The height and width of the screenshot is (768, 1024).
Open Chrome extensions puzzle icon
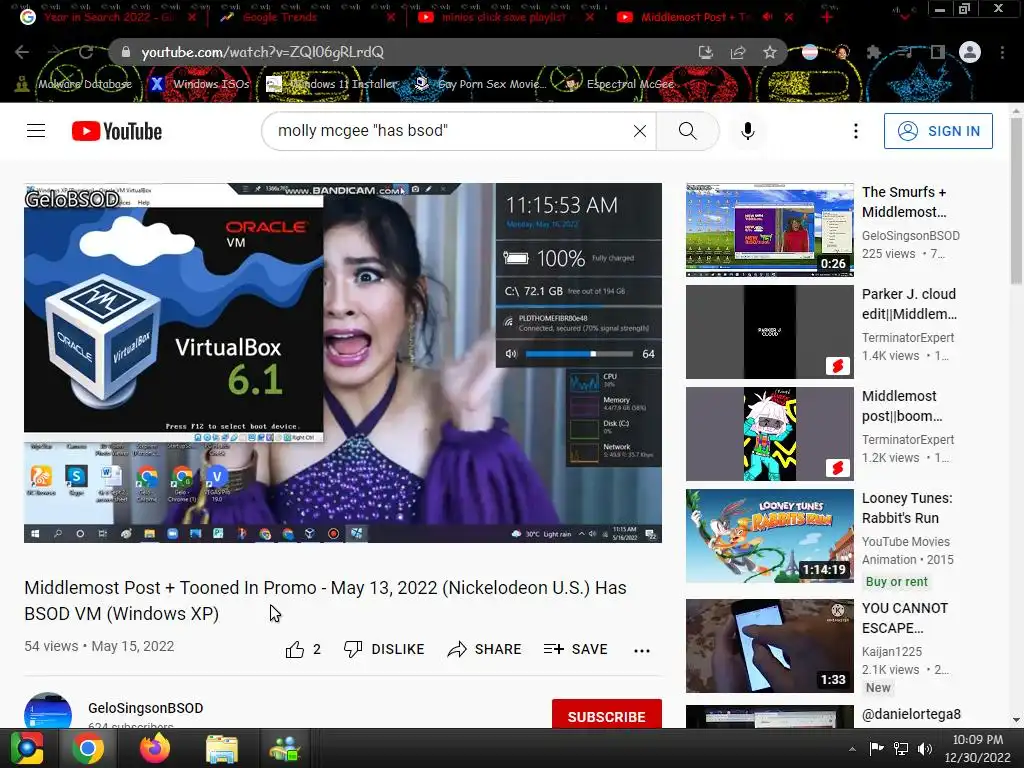(874, 52)
